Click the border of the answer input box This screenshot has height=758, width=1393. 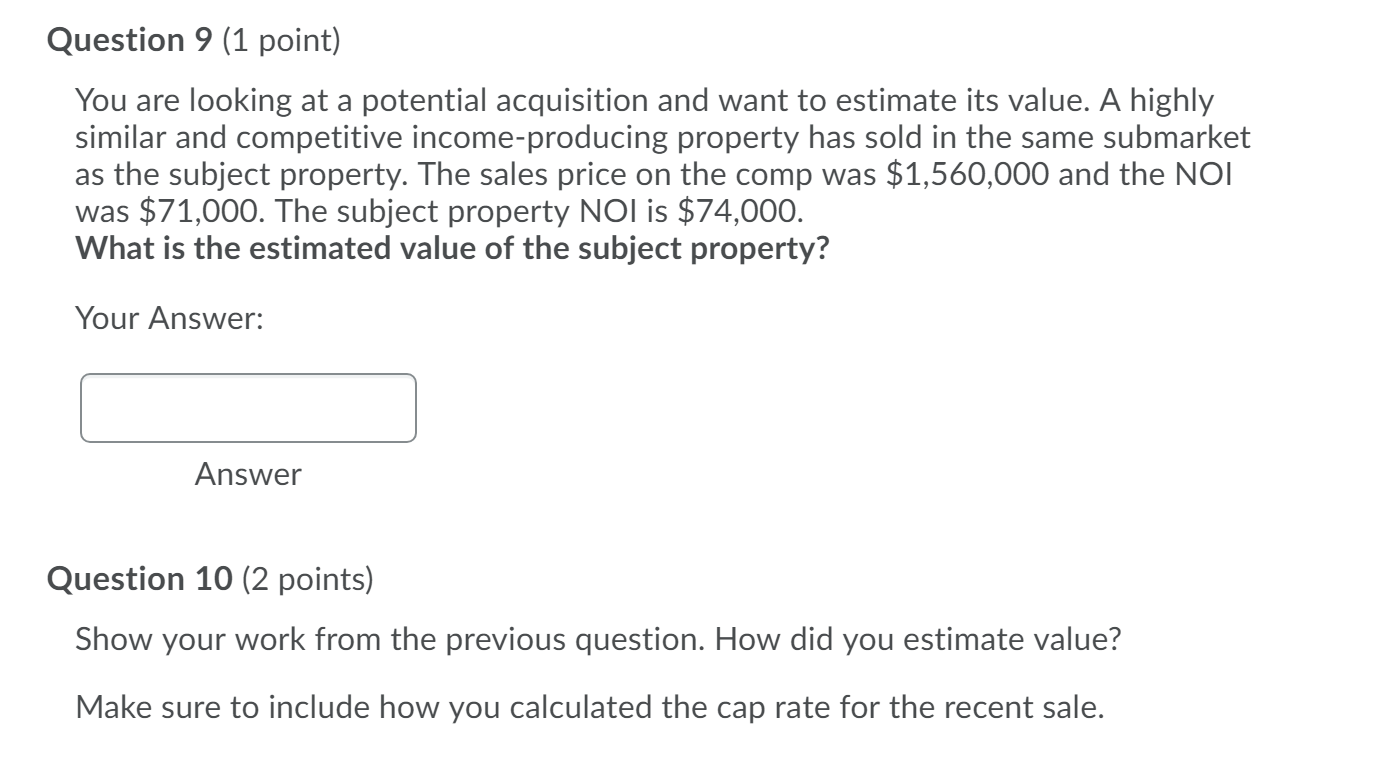(x=248, y=375)
